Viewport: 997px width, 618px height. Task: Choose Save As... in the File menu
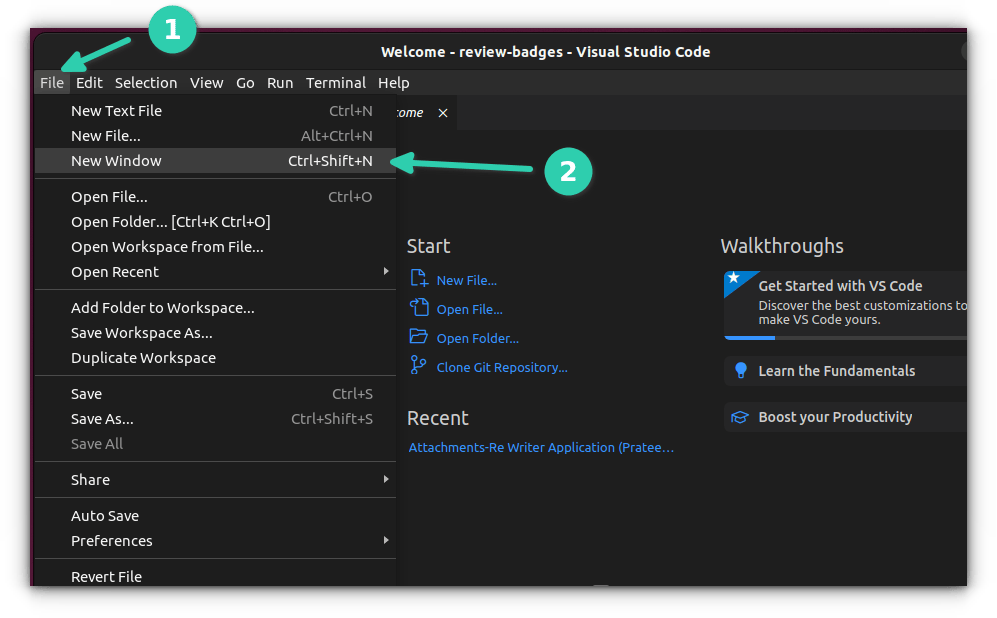102,419
